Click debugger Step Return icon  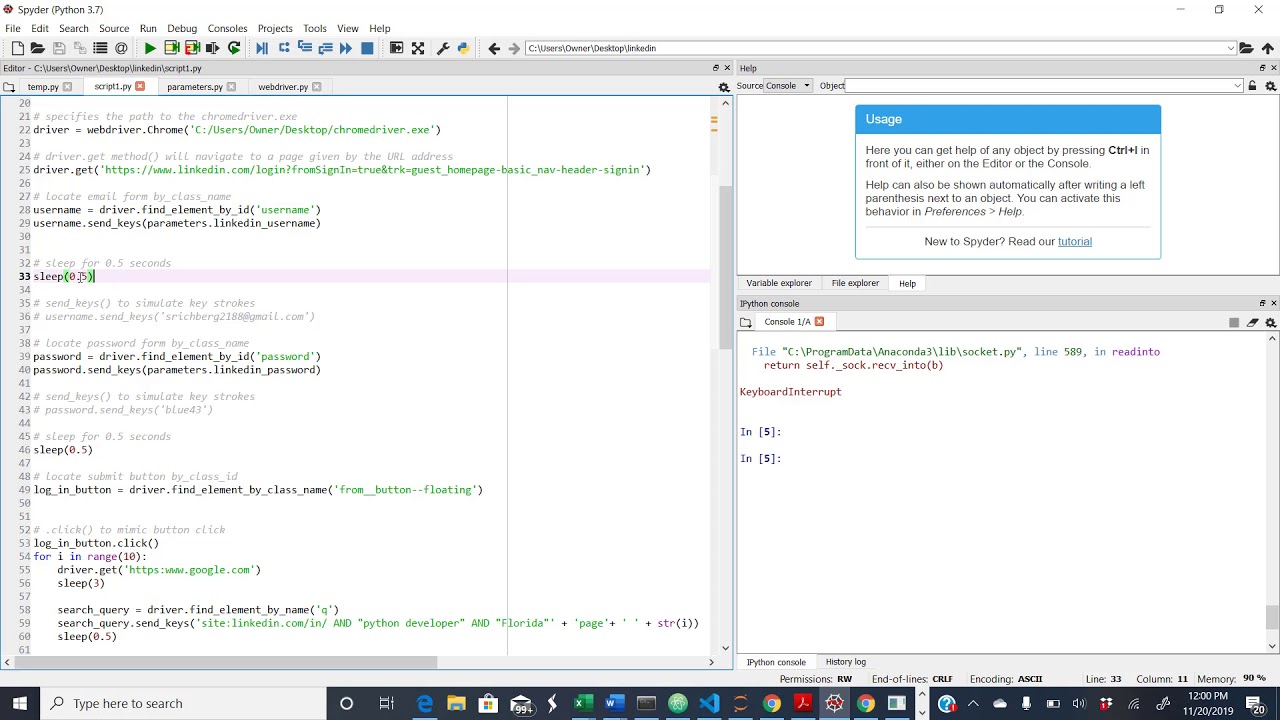(x=325, y=48)
